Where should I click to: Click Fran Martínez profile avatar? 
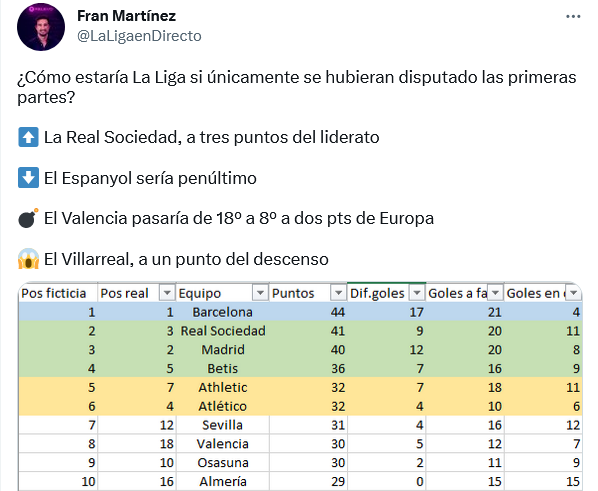(41, 27)
